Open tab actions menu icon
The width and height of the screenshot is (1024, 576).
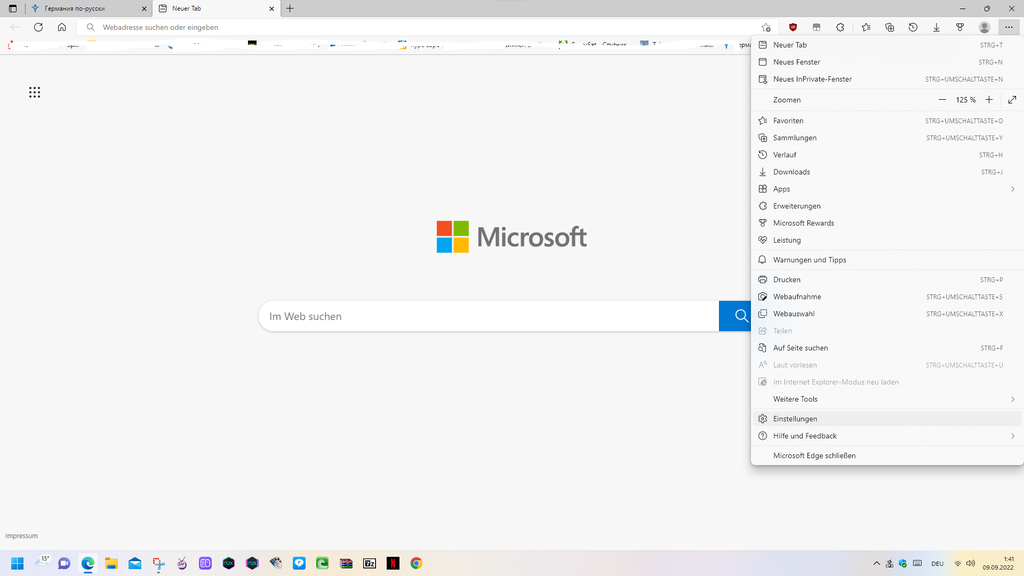[12, 8]
